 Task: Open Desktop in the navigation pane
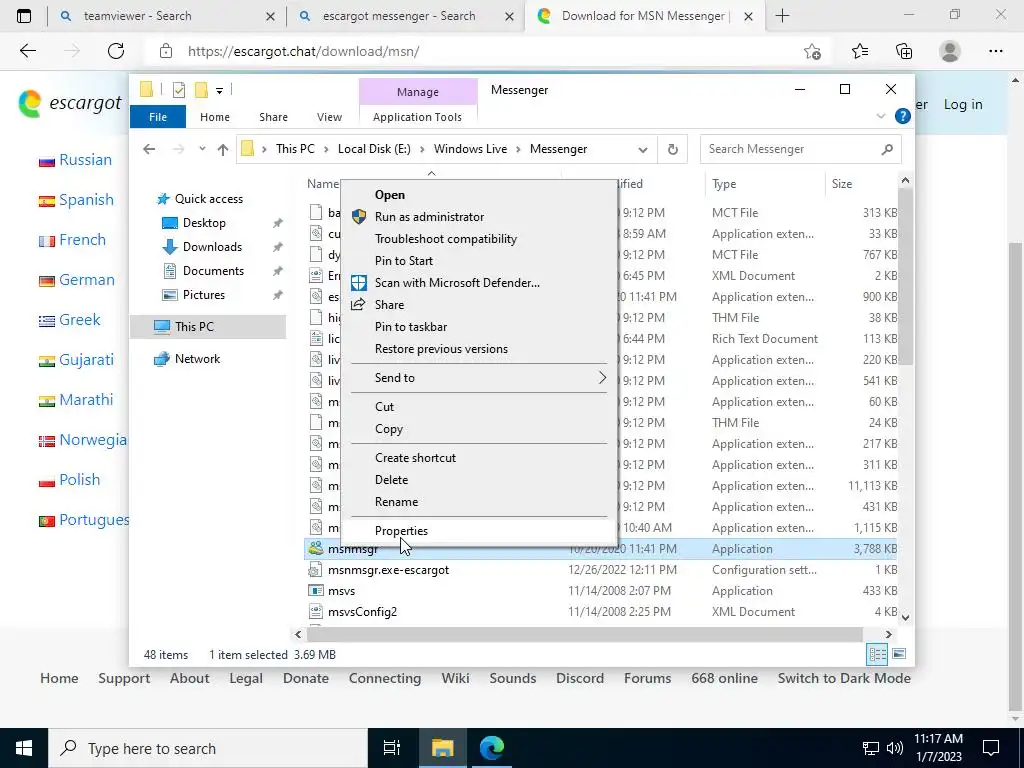pyautogui.click(x=204, y=223)
